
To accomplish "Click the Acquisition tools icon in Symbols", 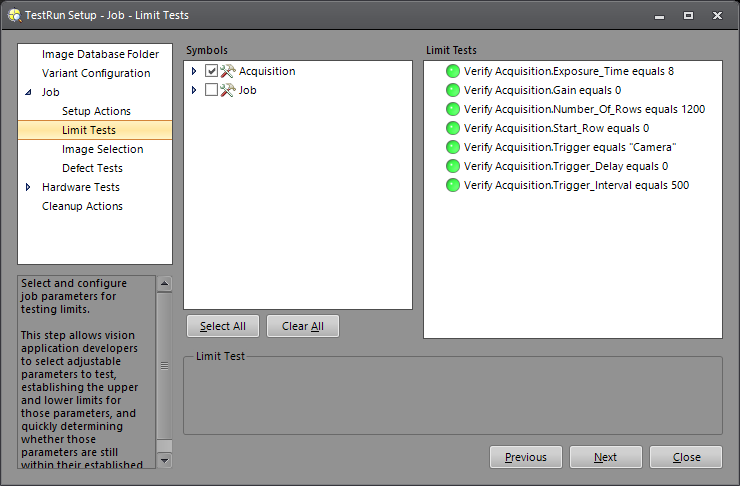I will pos(227,71).
